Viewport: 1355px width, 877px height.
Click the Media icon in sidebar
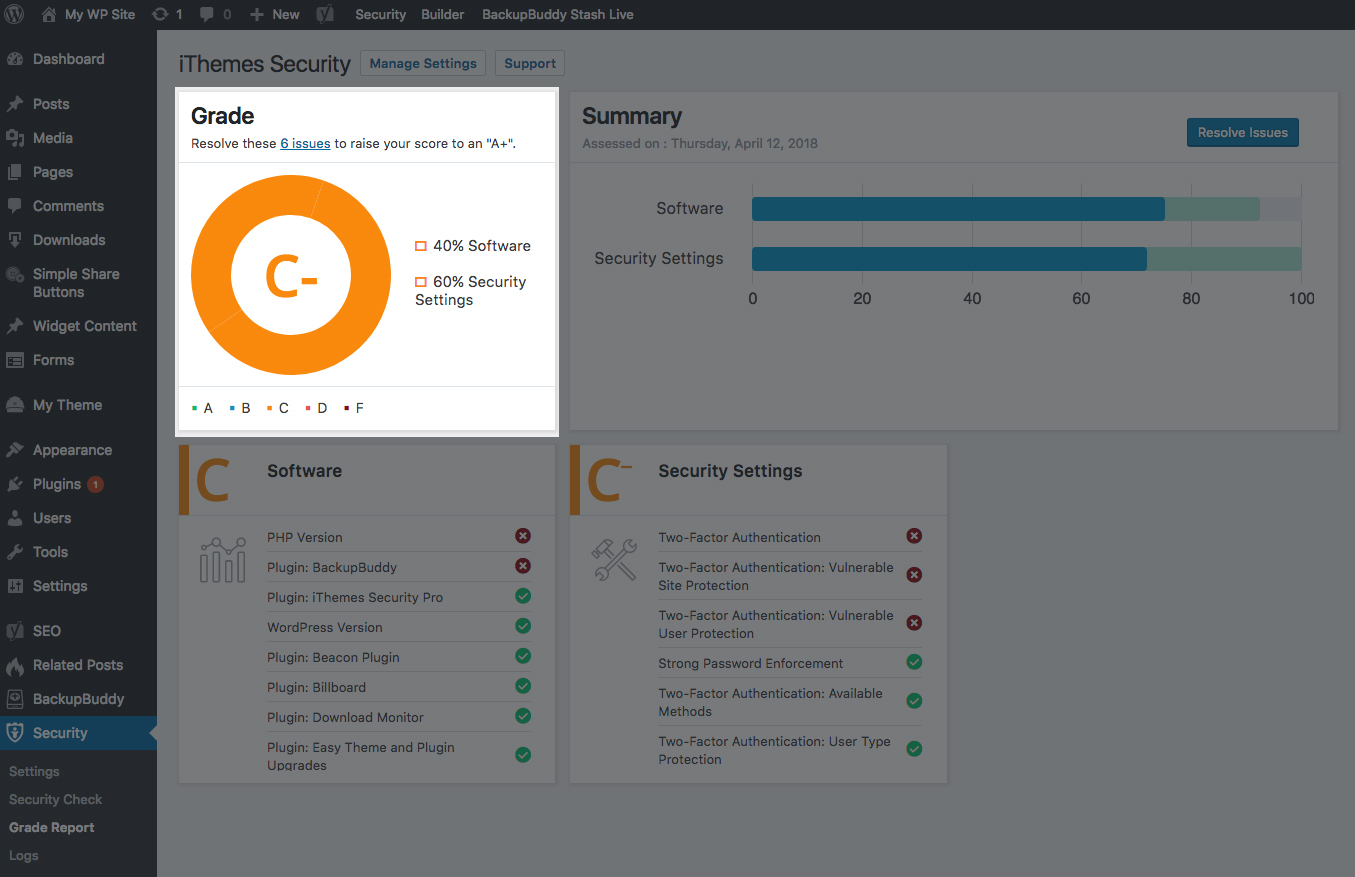pos(15,138)
